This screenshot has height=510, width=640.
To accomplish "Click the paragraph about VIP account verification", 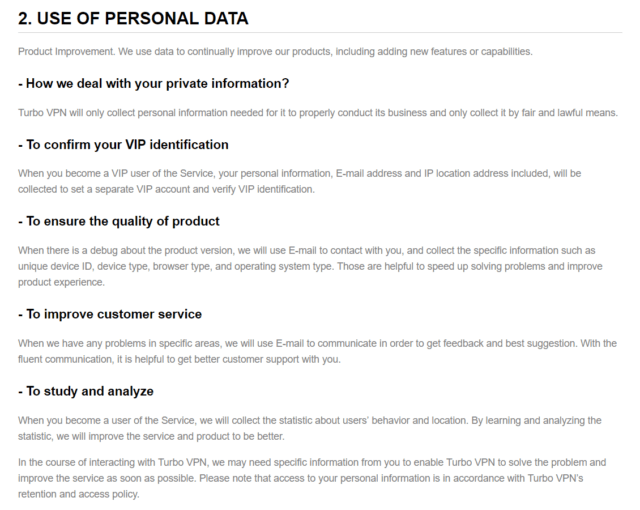I will coord(300,181).
